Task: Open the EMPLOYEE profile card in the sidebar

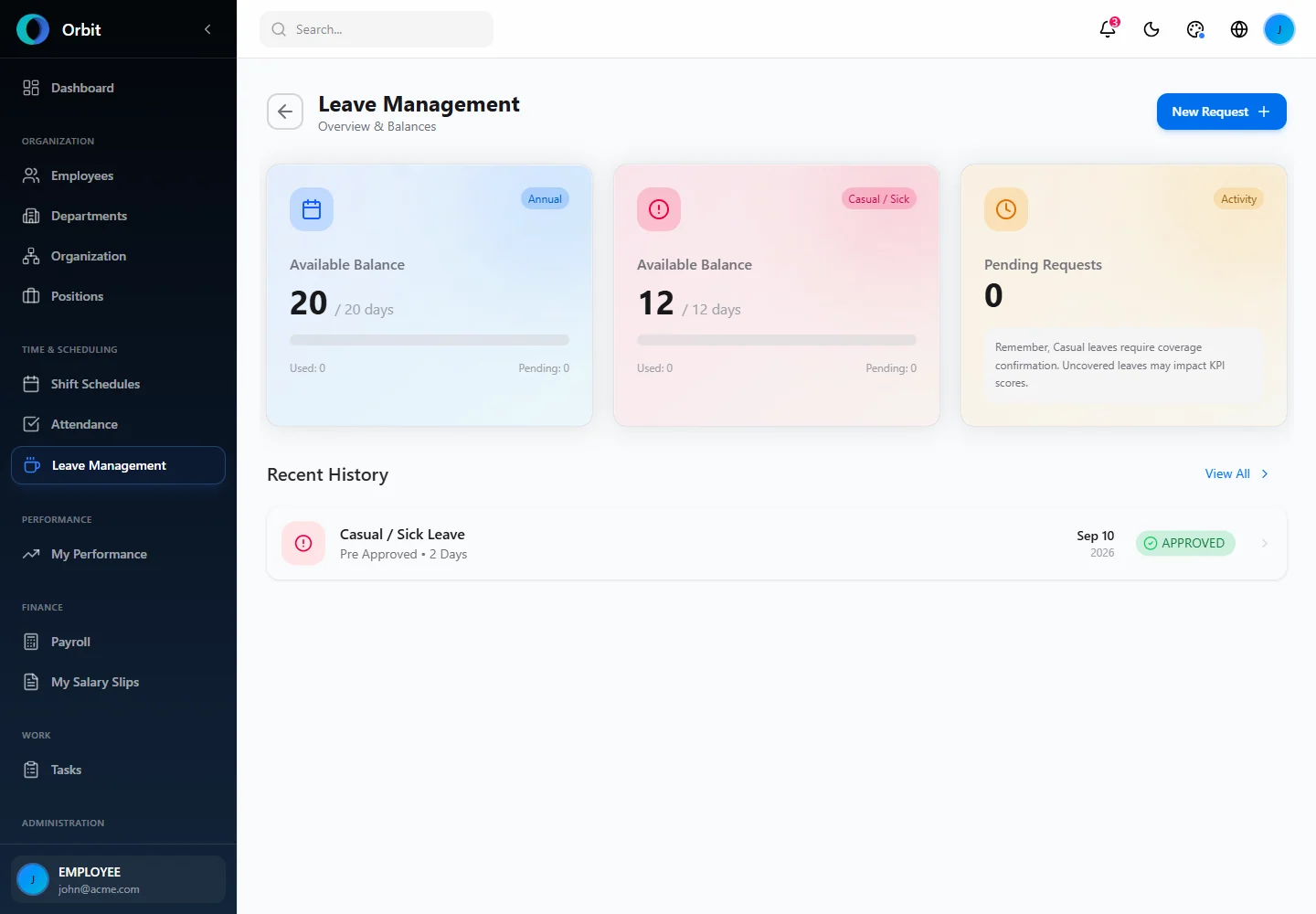Action: [x=118, y=879]
